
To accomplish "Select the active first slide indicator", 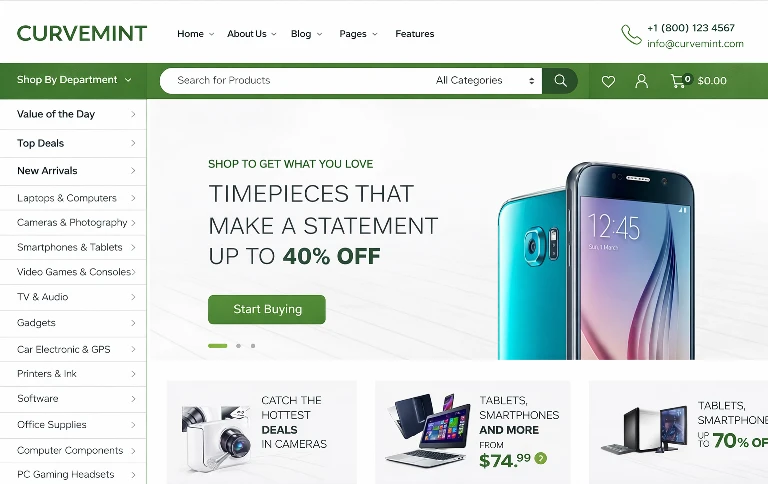I will tap(217, 346).
